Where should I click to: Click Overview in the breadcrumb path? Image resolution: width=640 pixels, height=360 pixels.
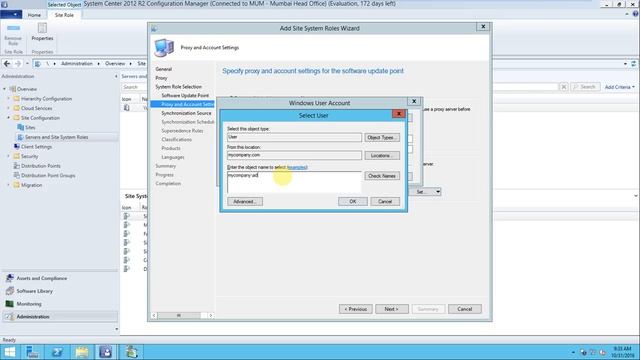(x=115, y=64)
